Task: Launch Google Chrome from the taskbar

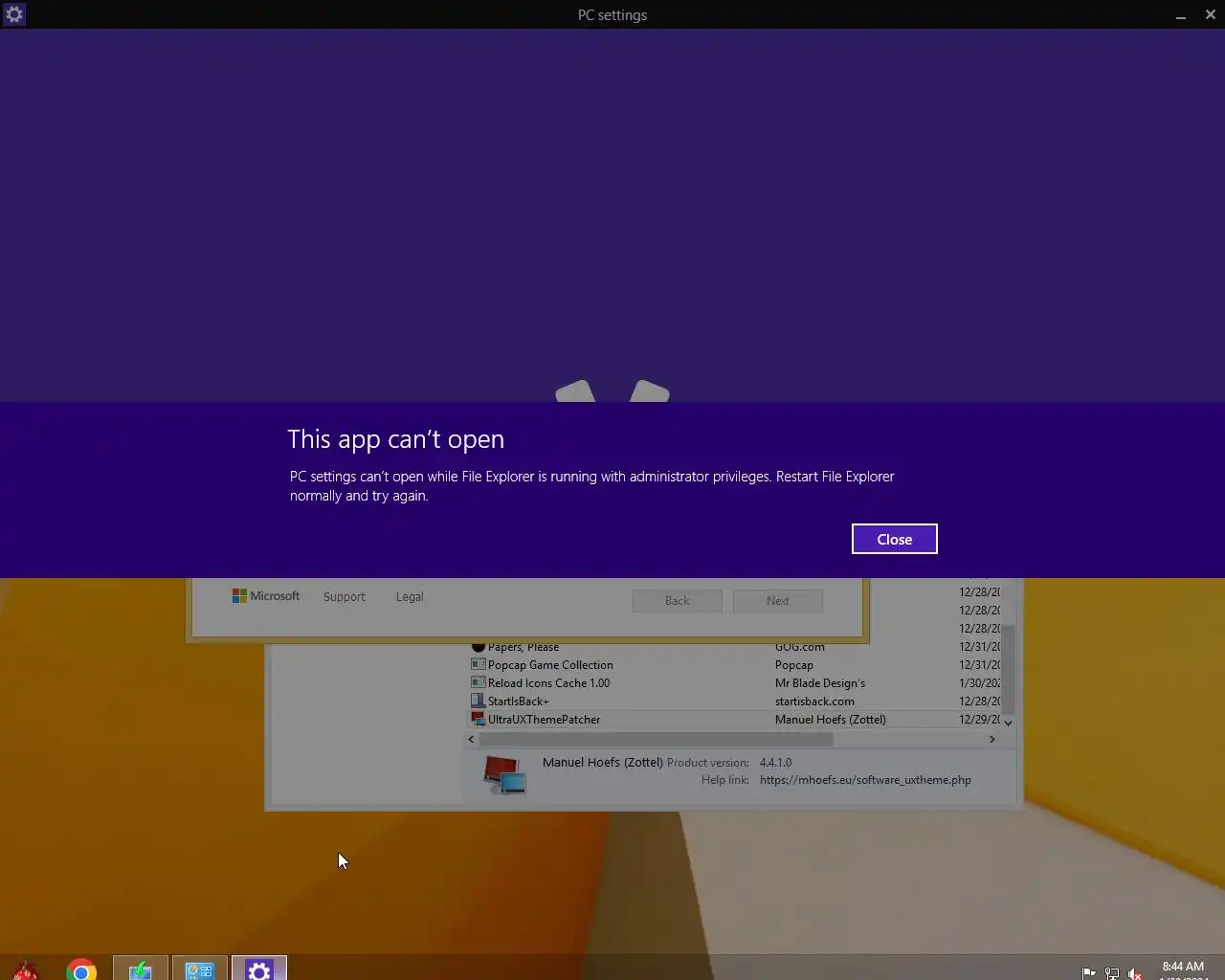Action: point(81,970)
